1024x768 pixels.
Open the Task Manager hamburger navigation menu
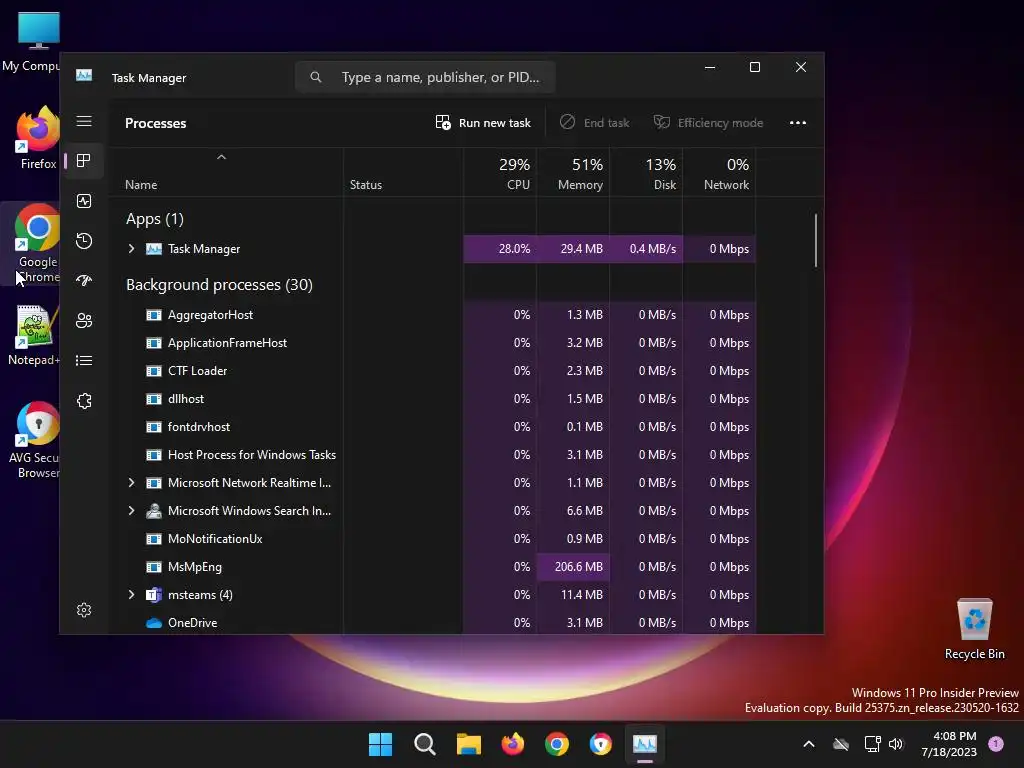pos(84,121)
